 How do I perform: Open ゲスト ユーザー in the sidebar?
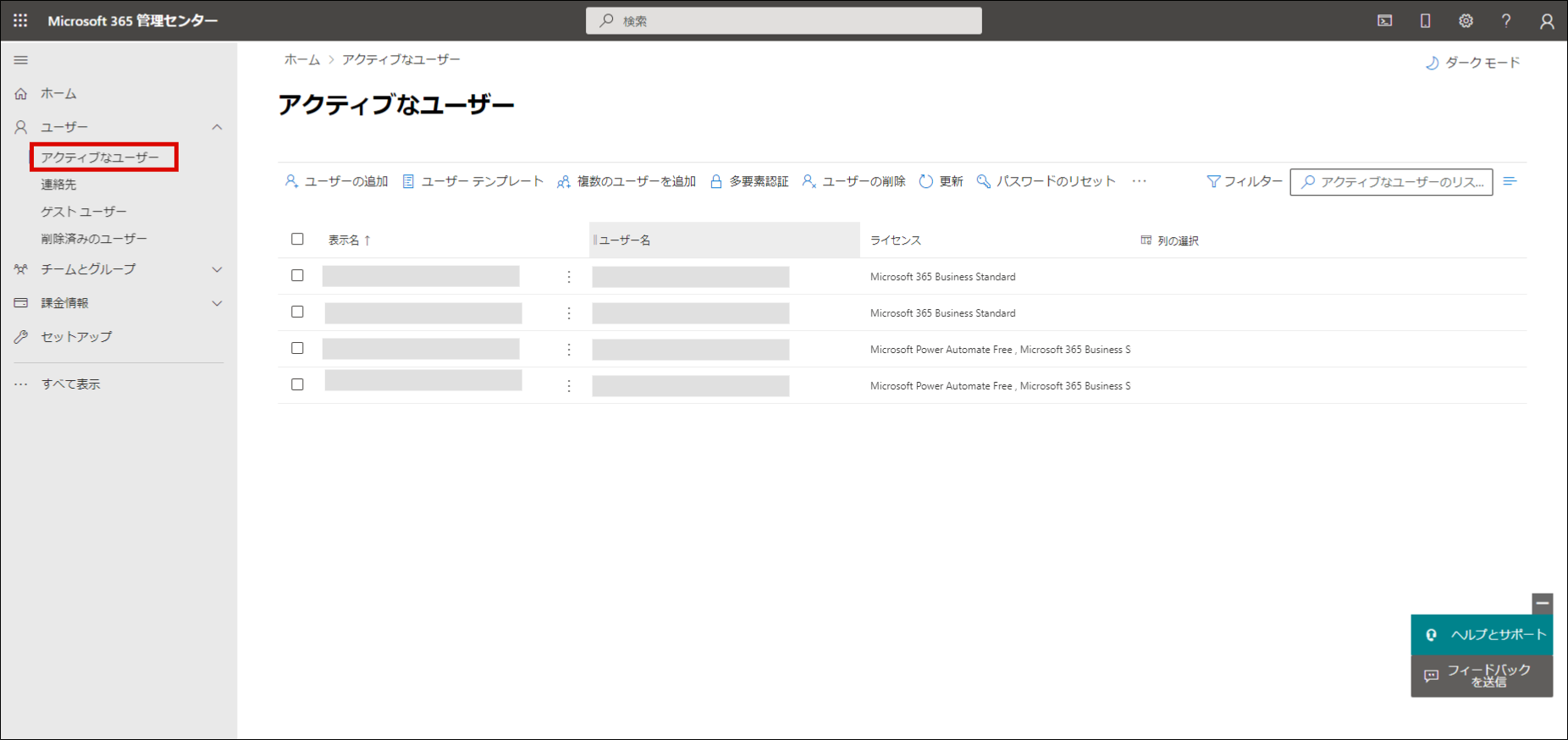tap(84, 212)
